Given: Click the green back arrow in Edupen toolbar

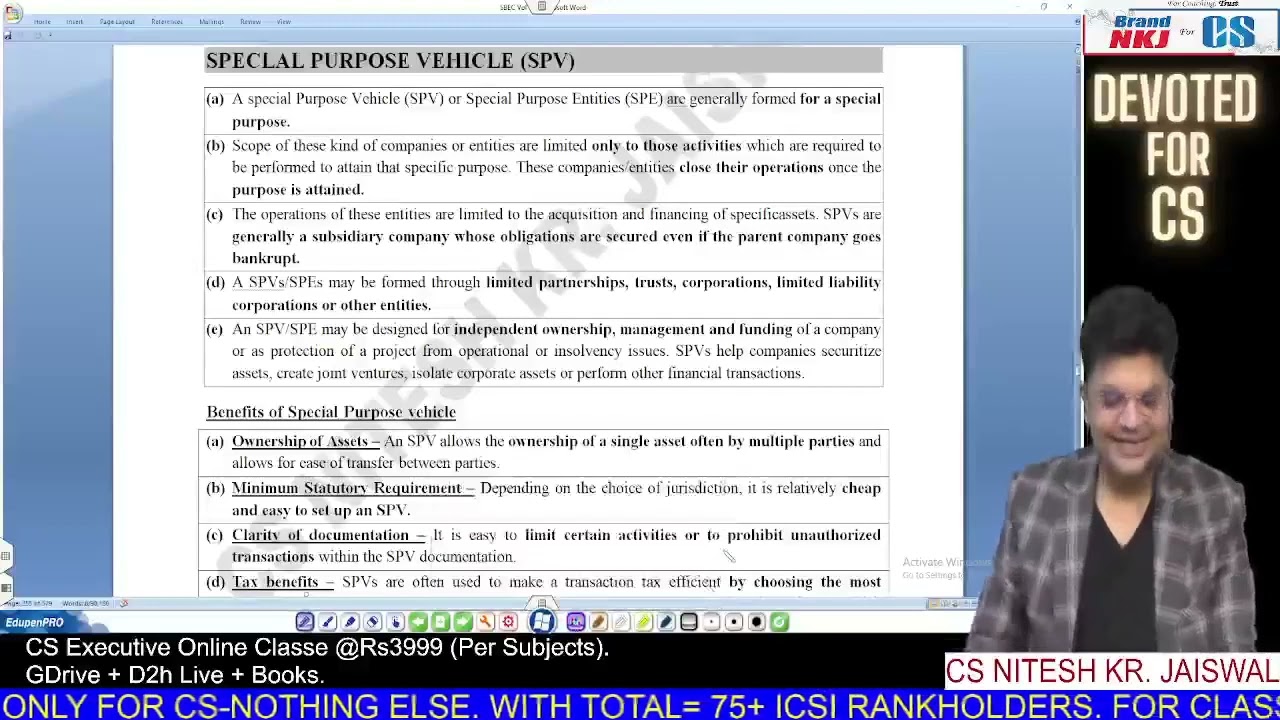Looking at the screenshot, I should (x=418, y=622).
